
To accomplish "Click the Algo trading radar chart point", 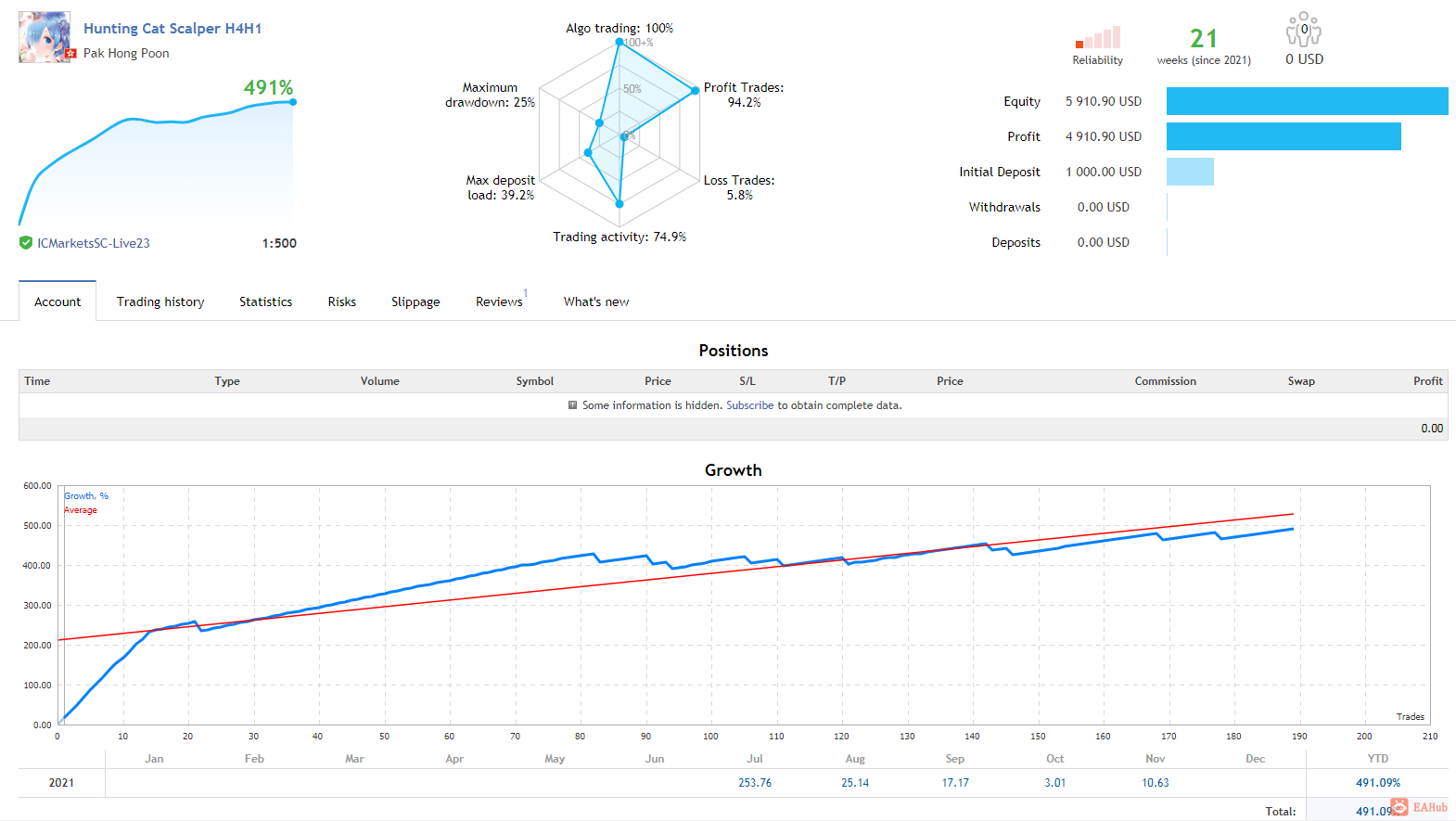I will coord(619,42).
